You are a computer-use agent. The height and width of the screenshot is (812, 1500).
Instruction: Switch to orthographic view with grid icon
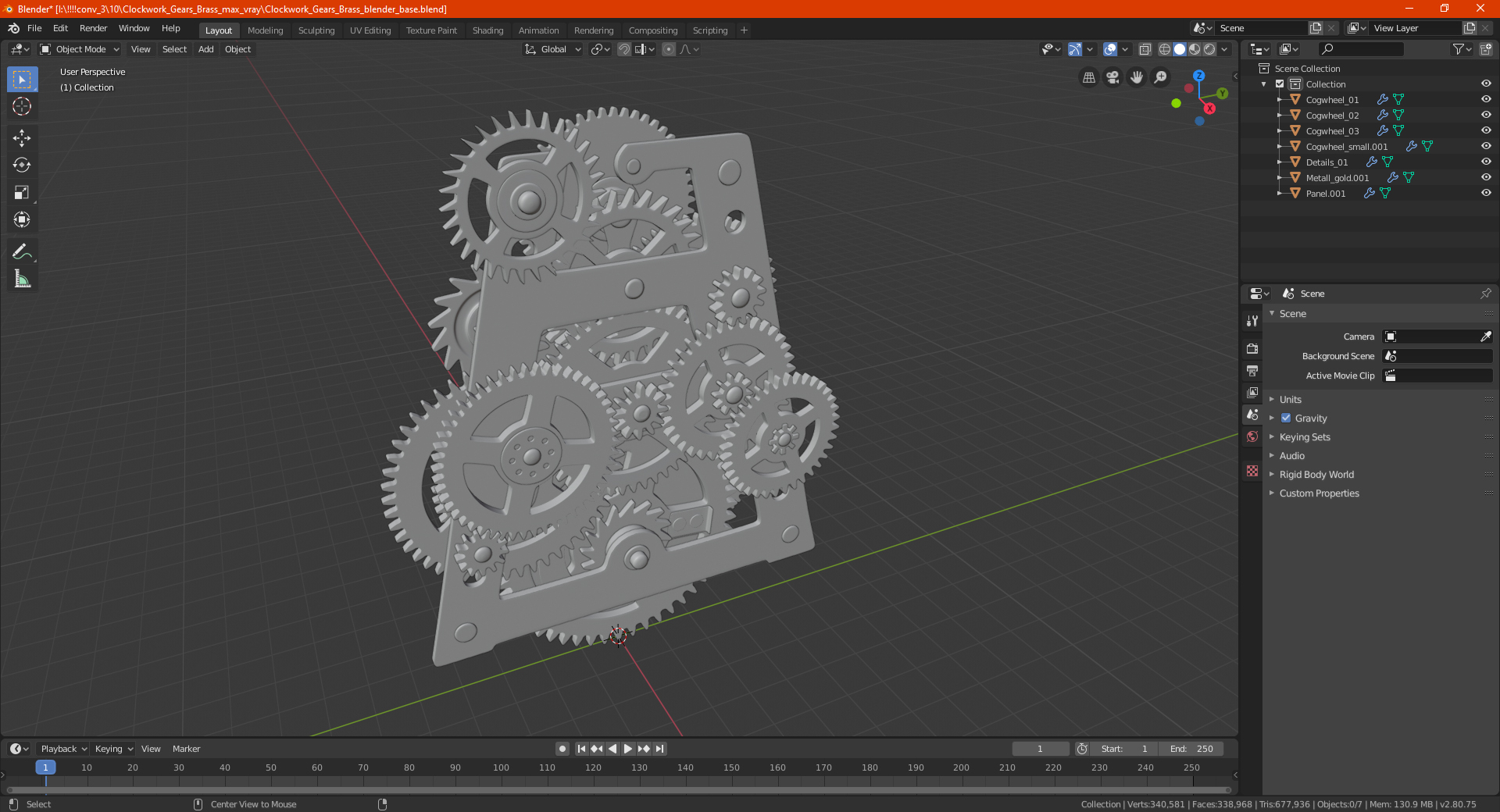(x=1088, y=77)
